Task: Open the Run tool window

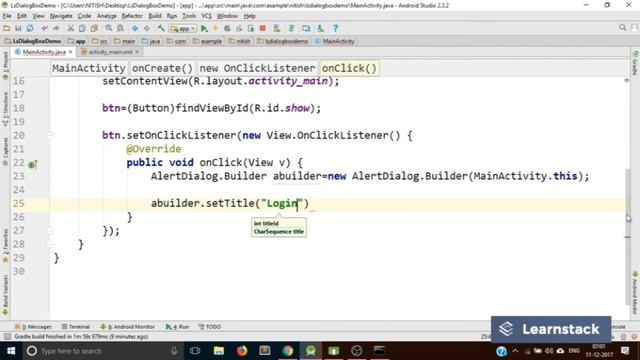Action: (x=177, y=327)
